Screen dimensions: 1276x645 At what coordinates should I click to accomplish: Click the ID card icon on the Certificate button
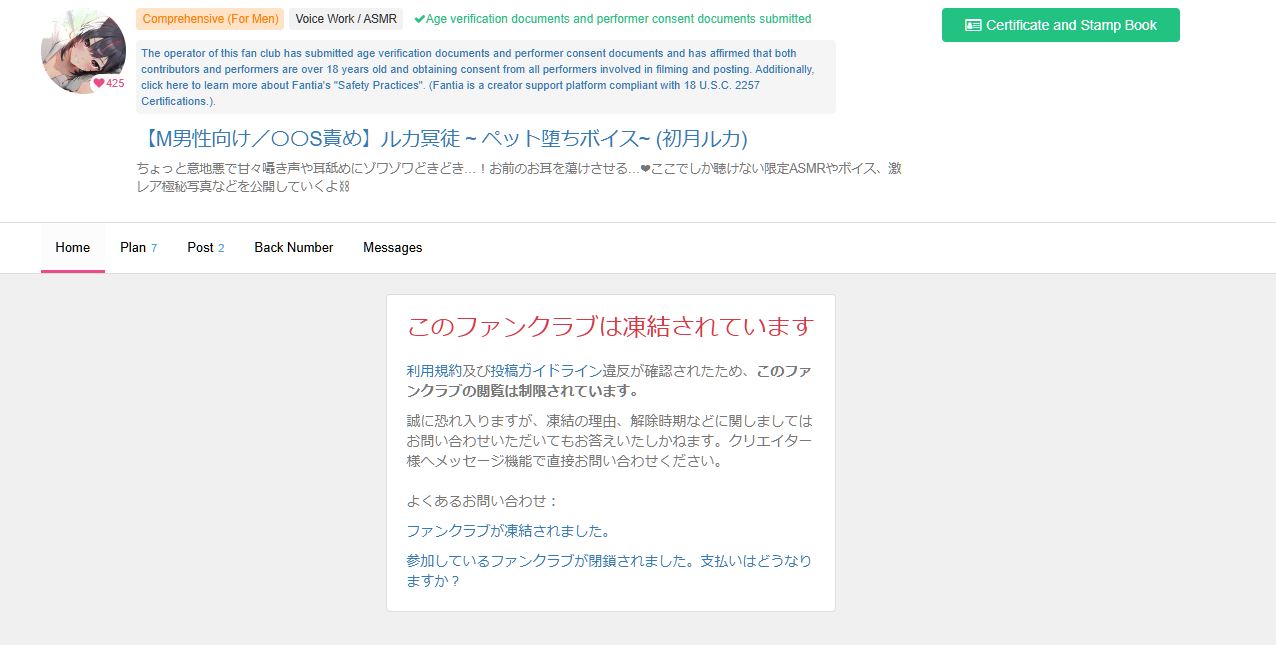point(973,25)
